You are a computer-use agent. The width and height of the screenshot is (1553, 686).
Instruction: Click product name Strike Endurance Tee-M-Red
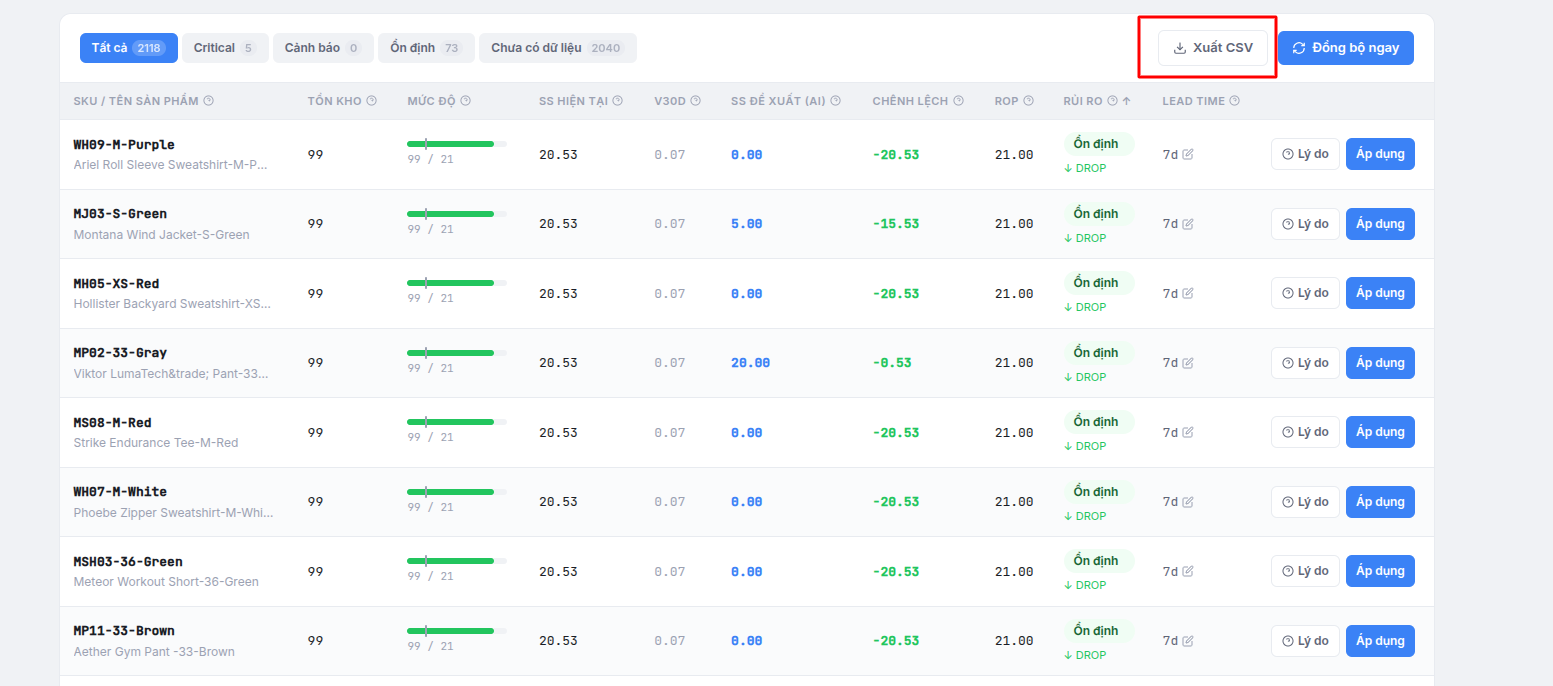click(x=156, y=443)
